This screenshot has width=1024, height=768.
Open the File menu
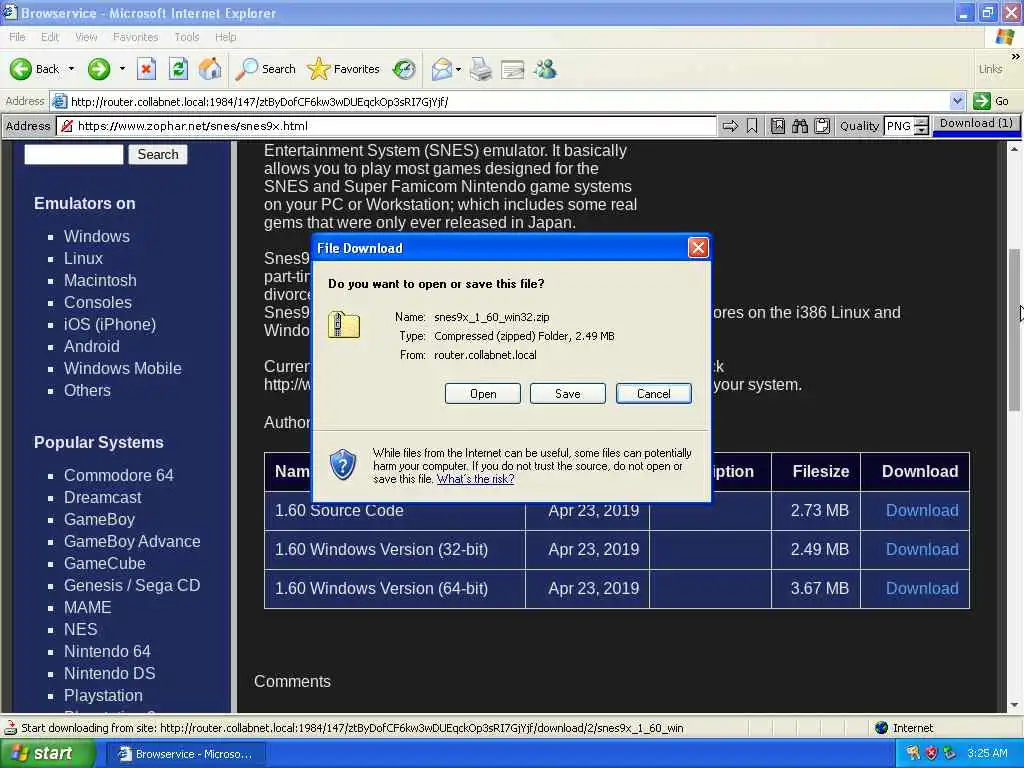click(x=17, y=37)
